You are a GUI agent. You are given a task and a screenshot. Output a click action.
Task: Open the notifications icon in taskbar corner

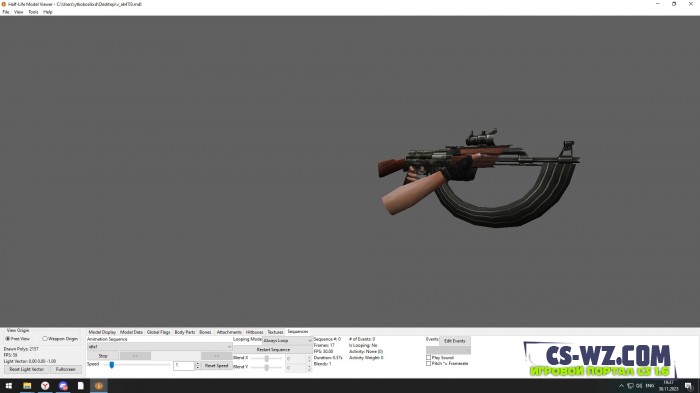click(689, 386)
